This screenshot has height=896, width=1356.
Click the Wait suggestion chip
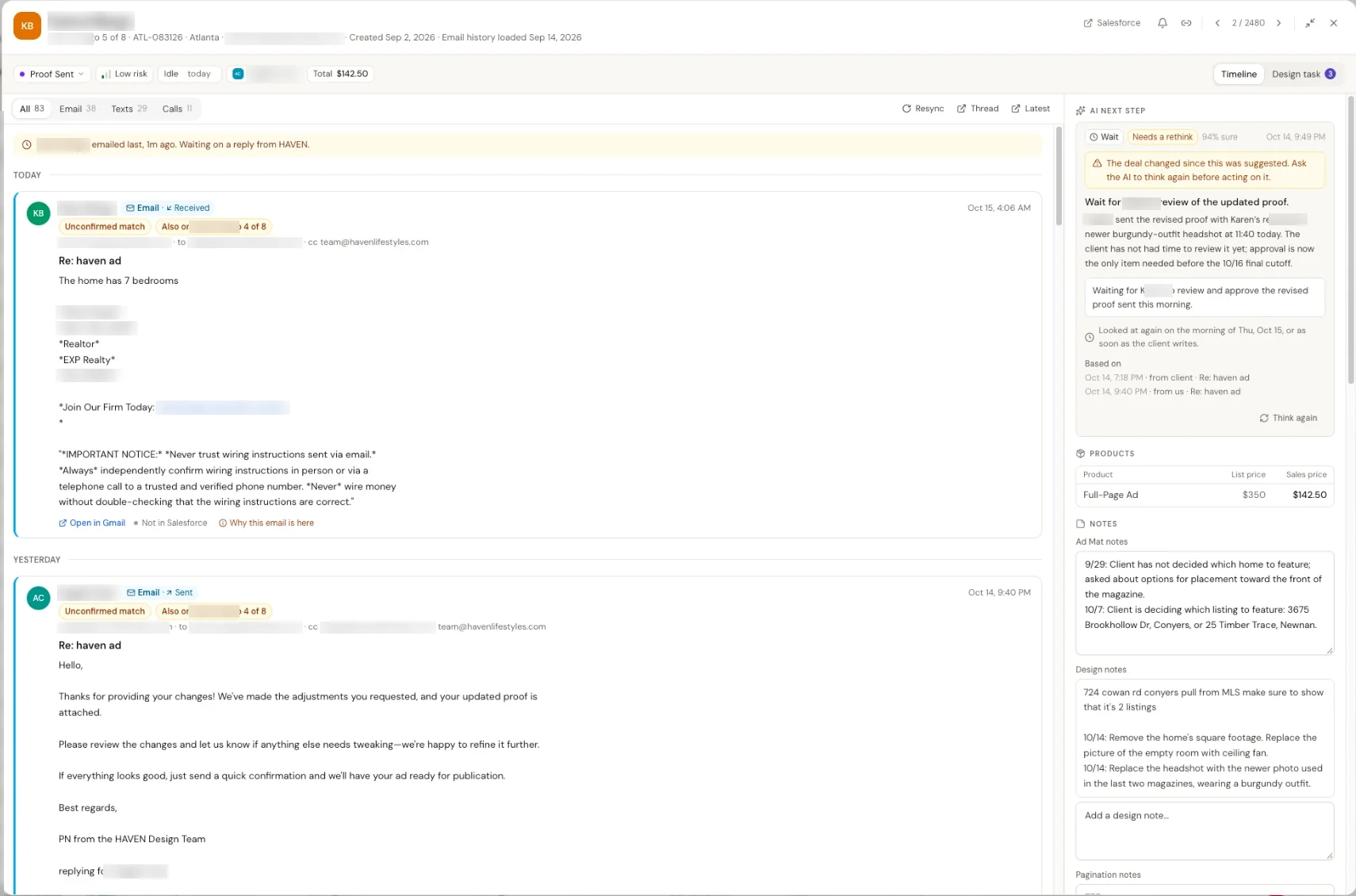tap(1104, 137)
